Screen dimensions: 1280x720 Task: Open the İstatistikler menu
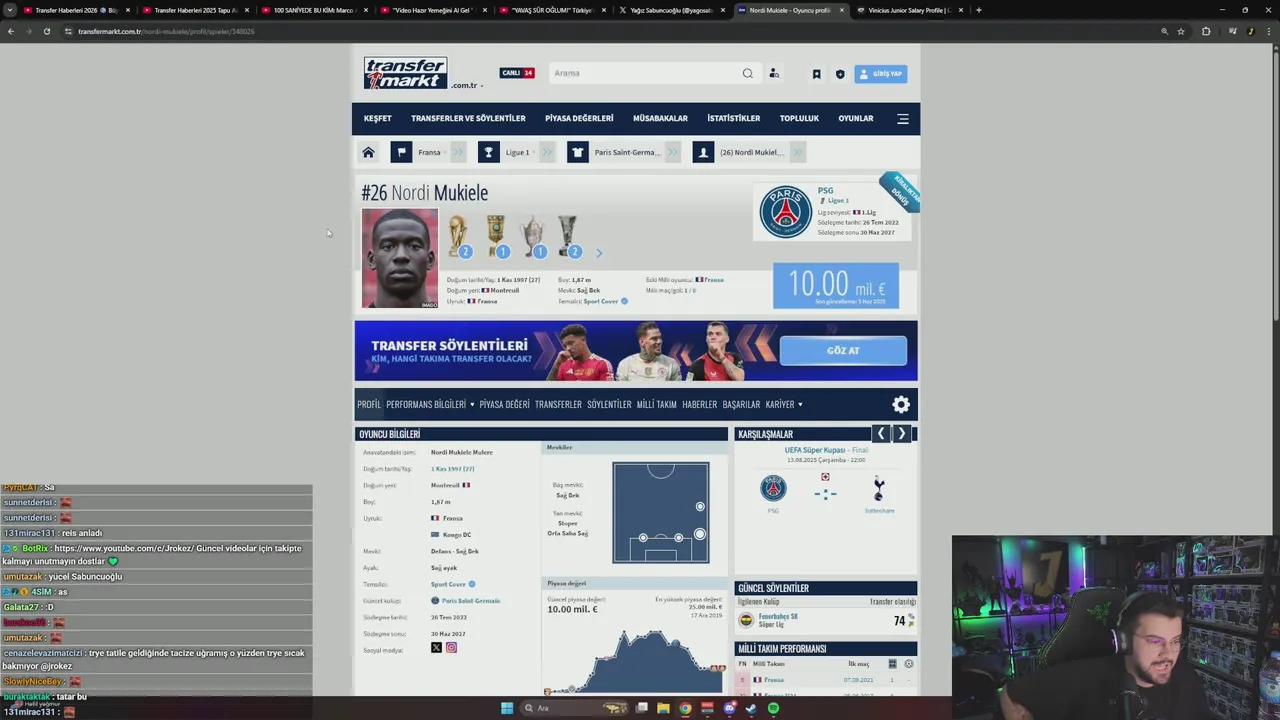[x=733, y=118]
